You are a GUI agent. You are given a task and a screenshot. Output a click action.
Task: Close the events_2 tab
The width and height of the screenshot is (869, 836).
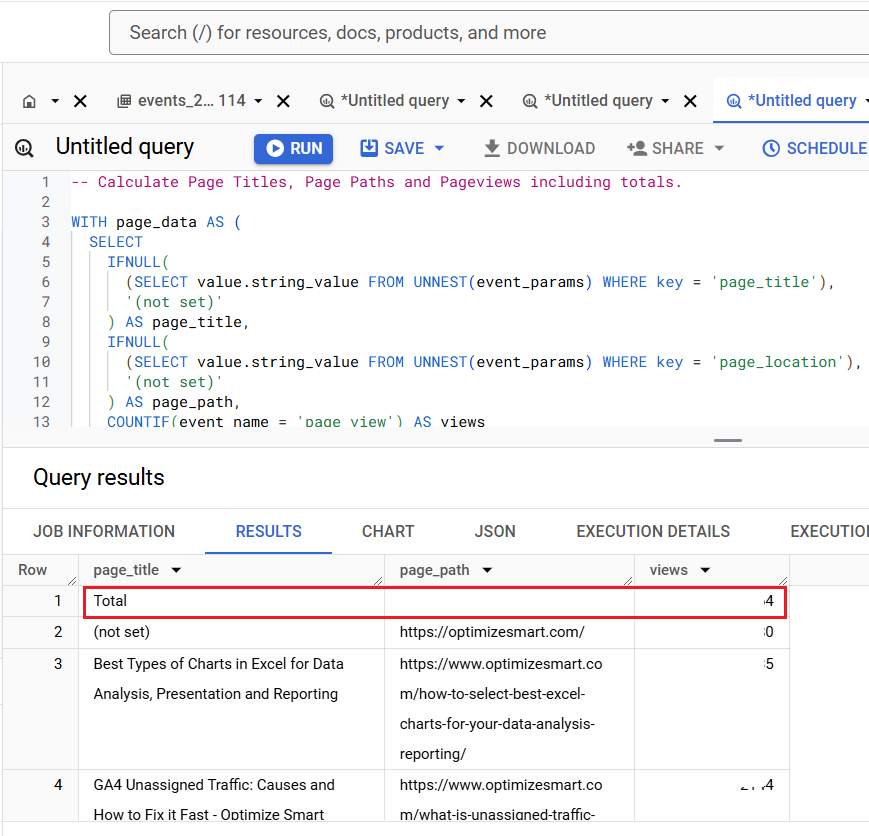point(283,100)
